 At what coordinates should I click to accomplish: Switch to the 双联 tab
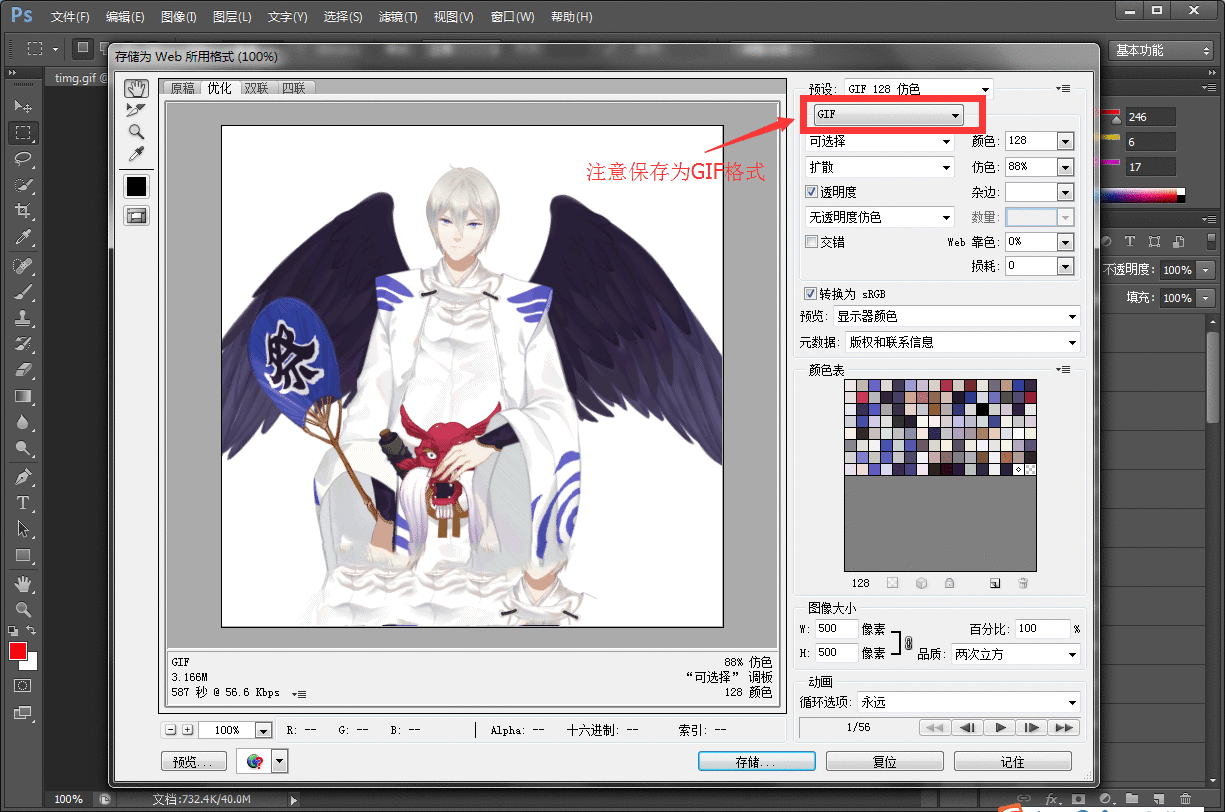[x=257, y=88]
